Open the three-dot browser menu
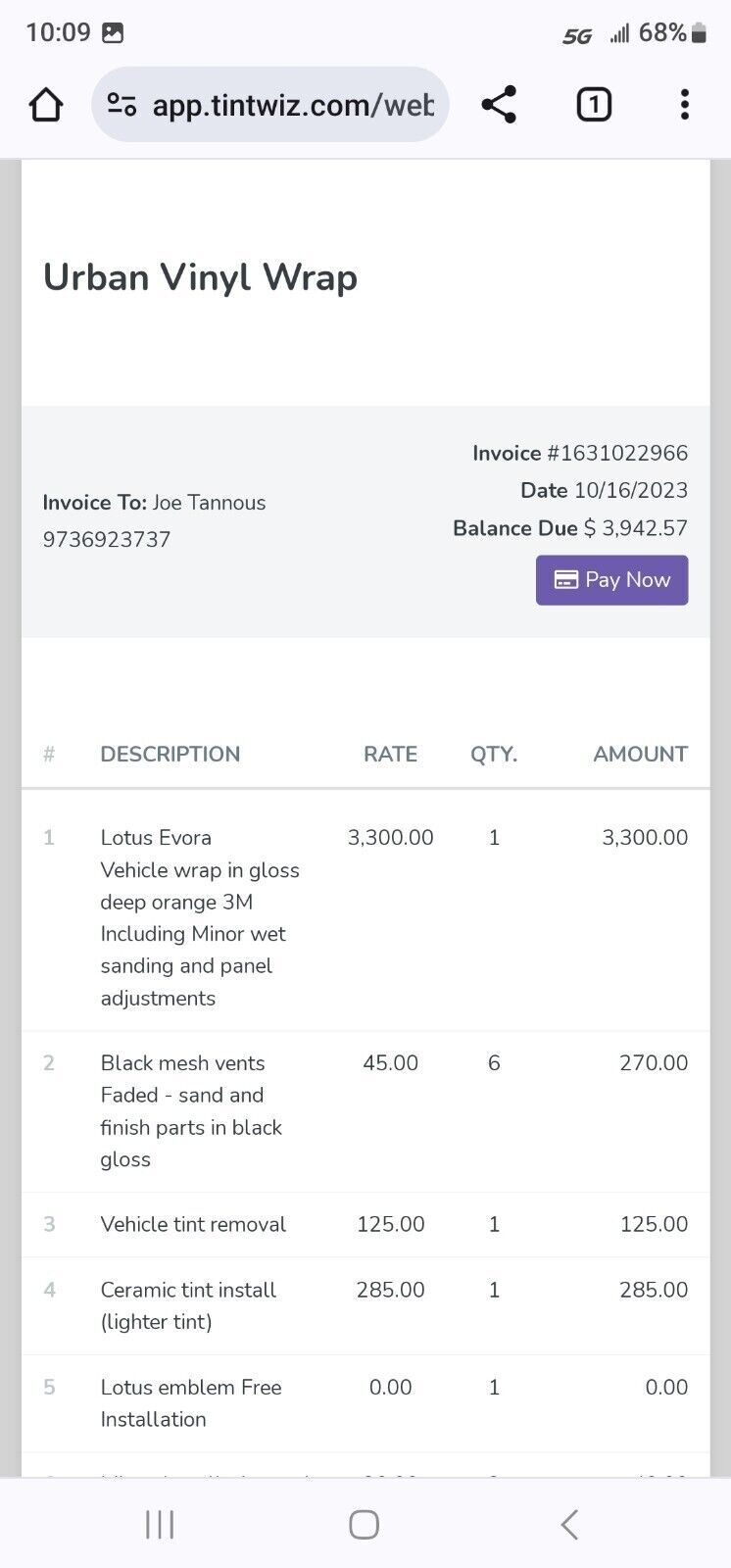Viewport: 731px width, 1568px height. (x=684, y=105)
